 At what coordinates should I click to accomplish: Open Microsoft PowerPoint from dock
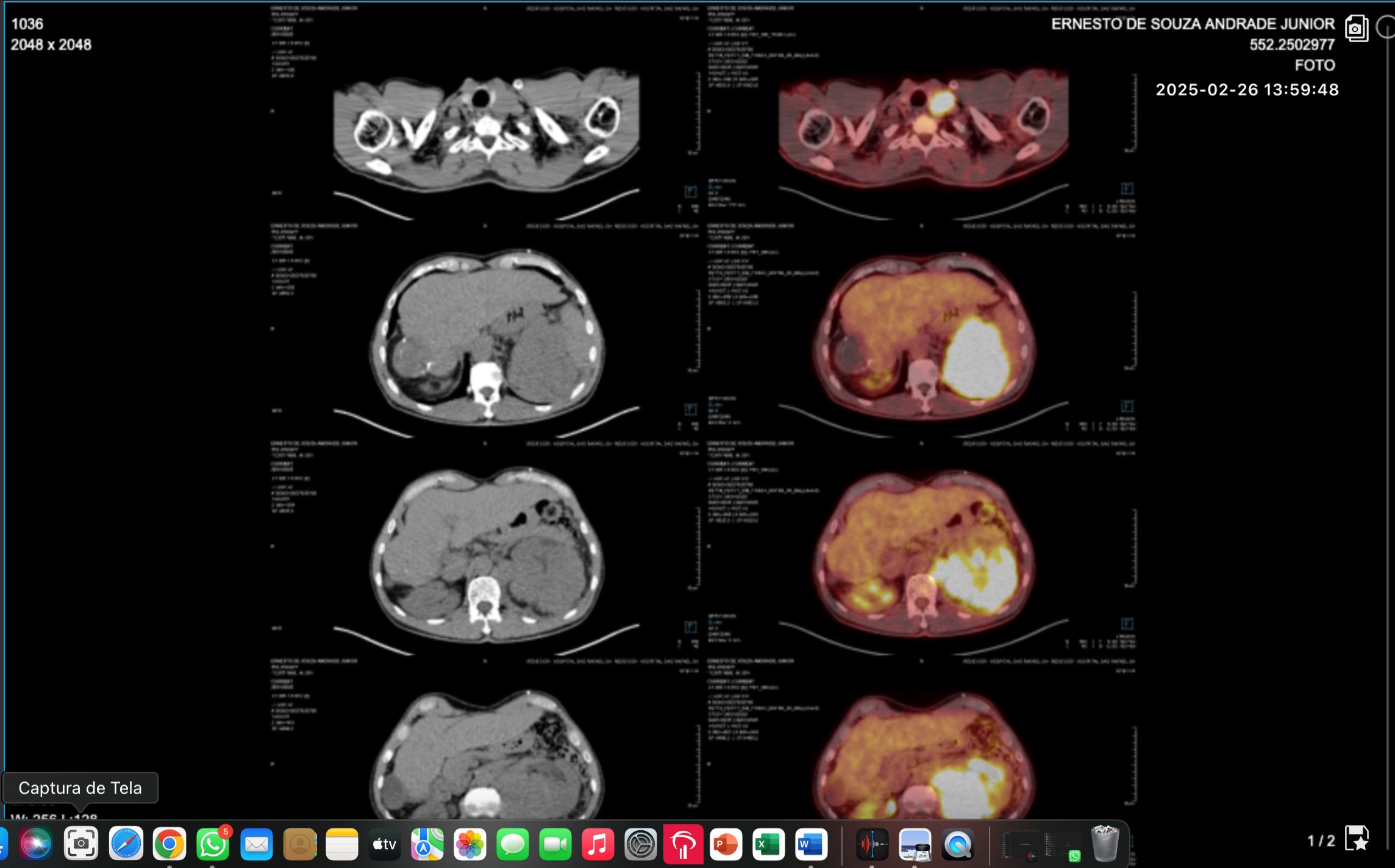tap(726, 844)
